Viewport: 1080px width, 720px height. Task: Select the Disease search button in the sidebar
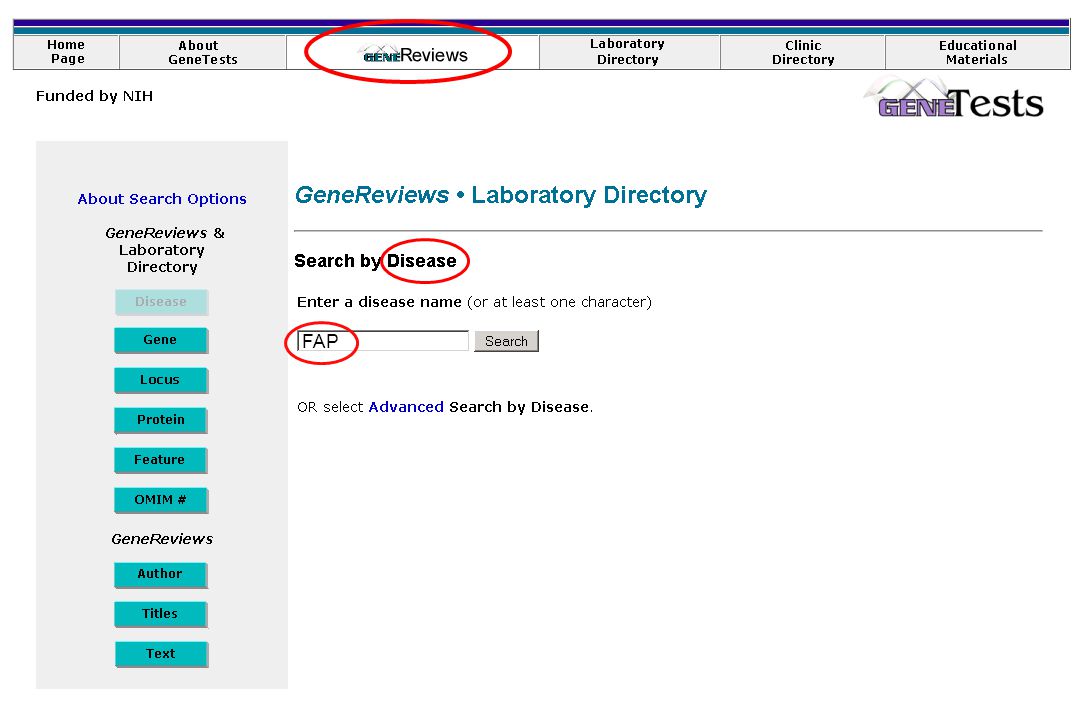161,302
